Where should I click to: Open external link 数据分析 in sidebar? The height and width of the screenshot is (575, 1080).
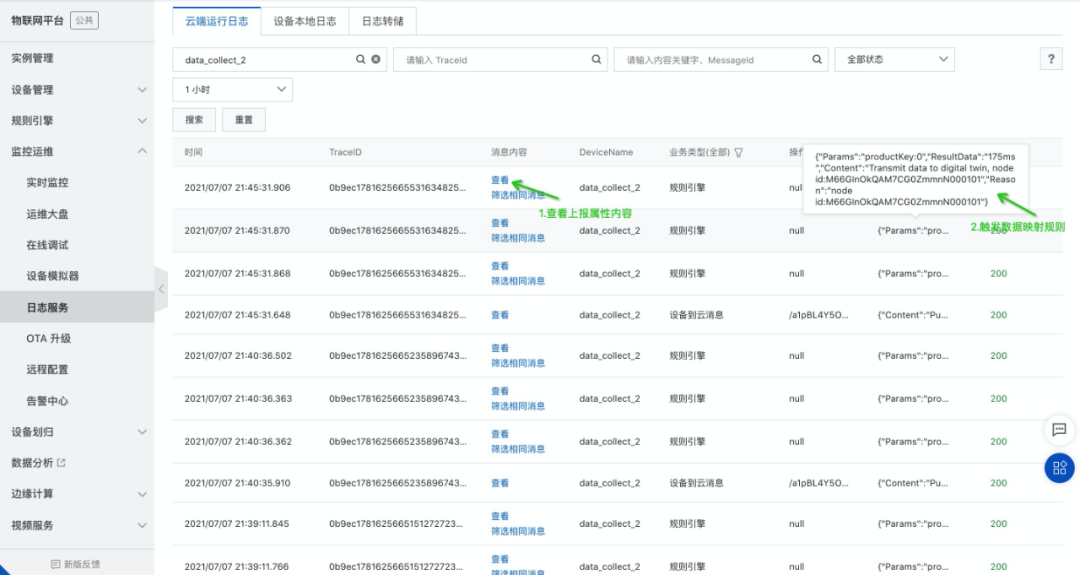(39, 463)
